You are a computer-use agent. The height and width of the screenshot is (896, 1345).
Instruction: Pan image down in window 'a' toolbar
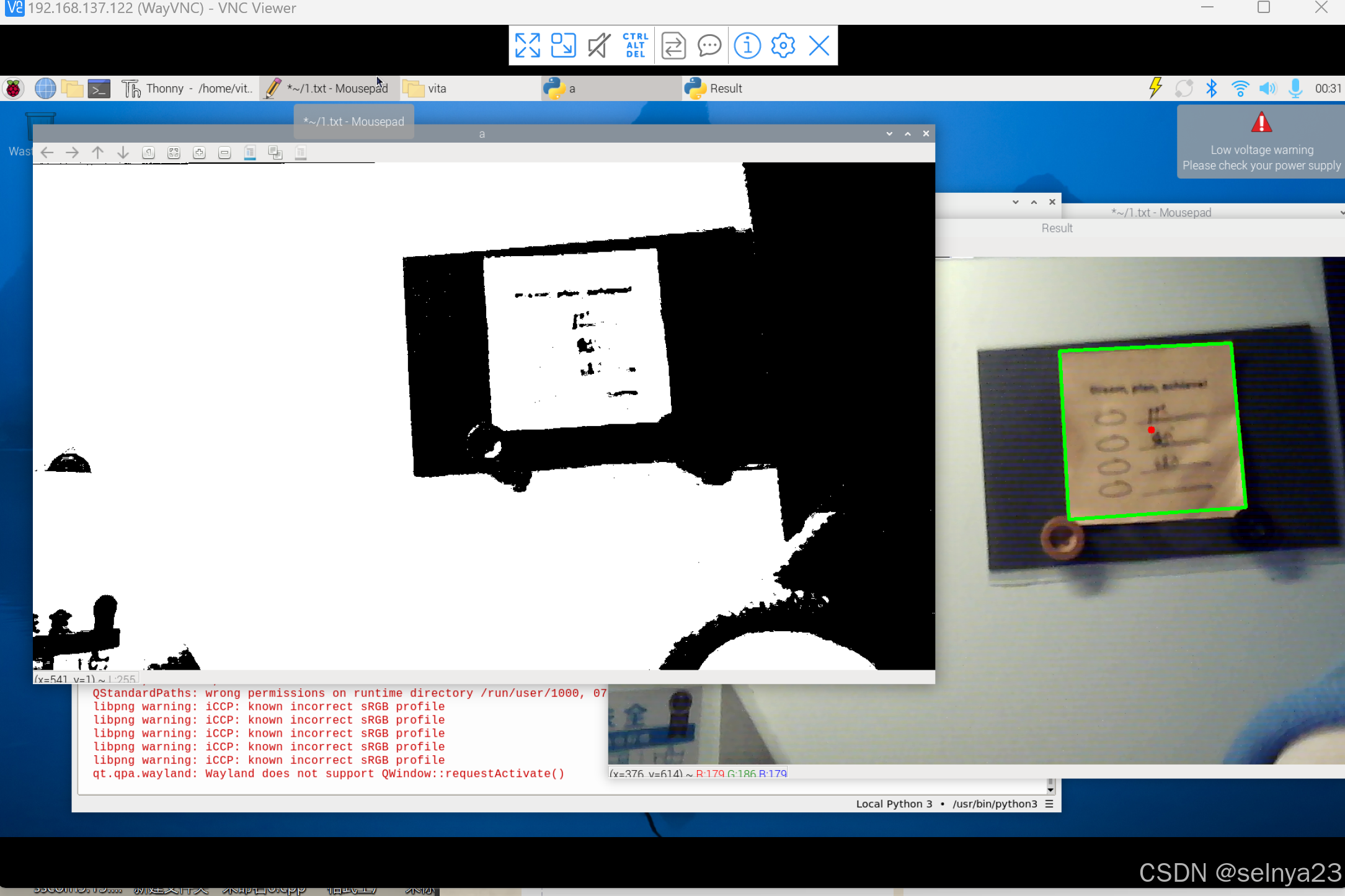coord(123,153)
